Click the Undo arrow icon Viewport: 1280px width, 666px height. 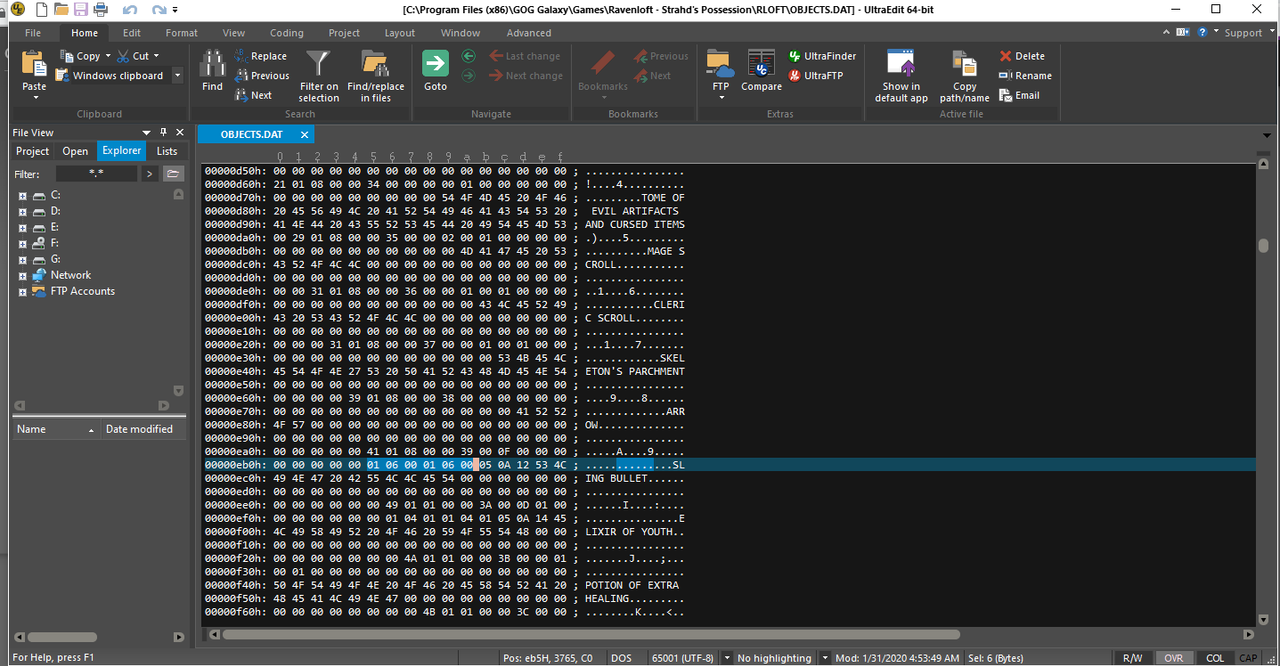(130, 9)
